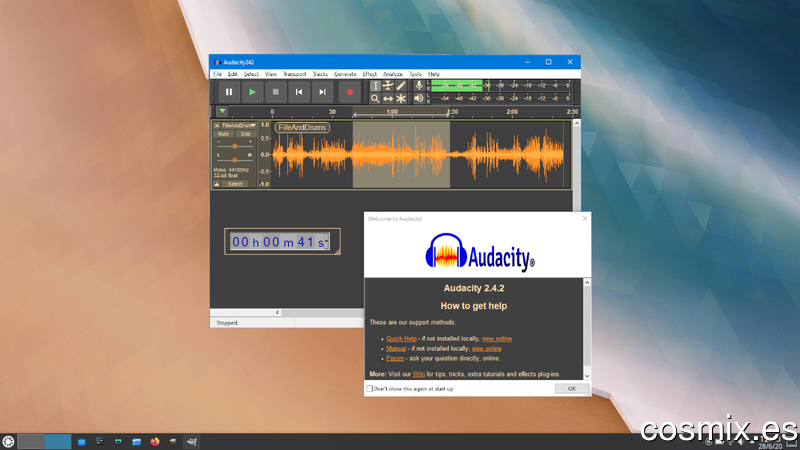Click the speaker playback meter icon

point(419,98)
